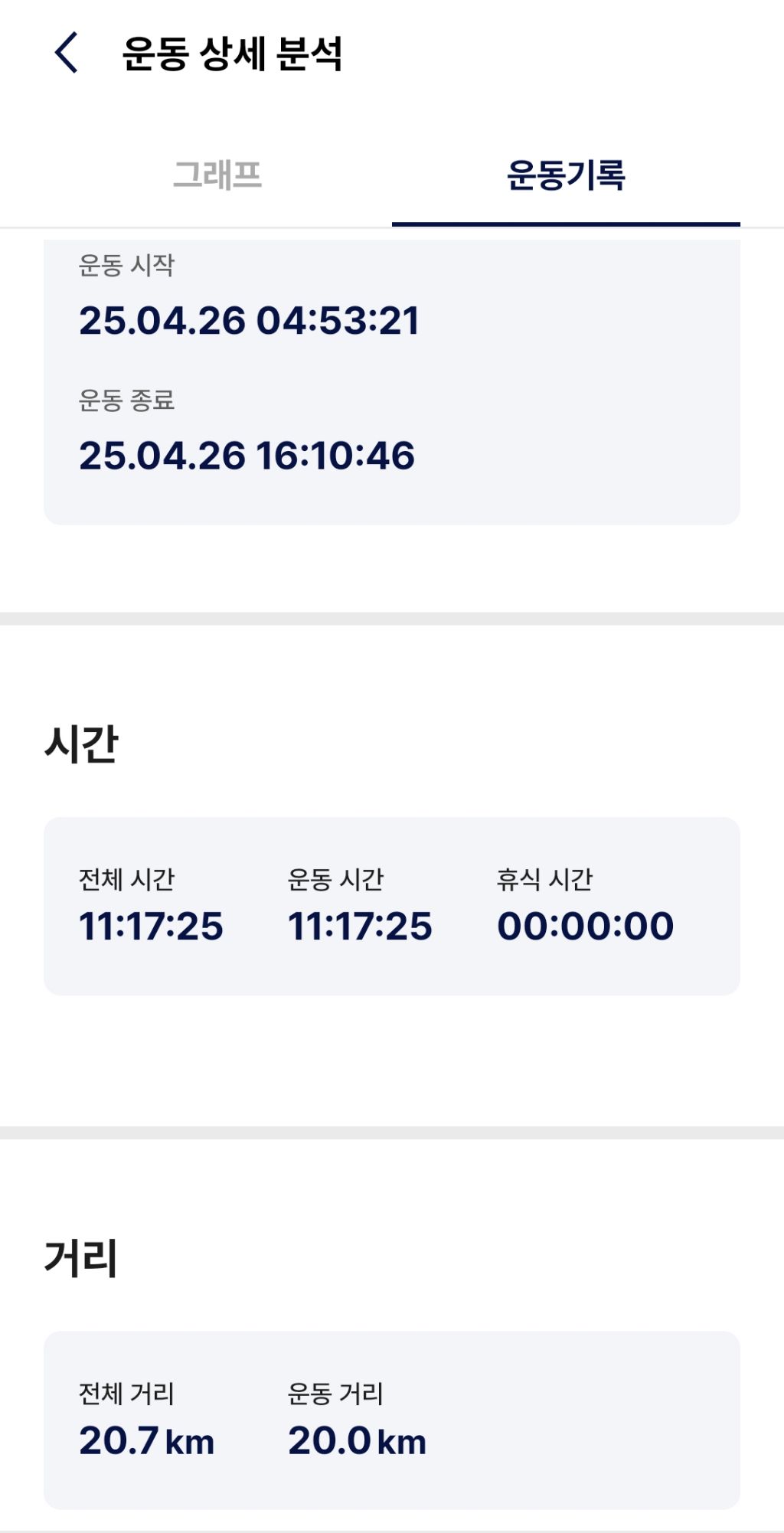
Task: Switch to the 그래프 tab
Action: point(217,175)
